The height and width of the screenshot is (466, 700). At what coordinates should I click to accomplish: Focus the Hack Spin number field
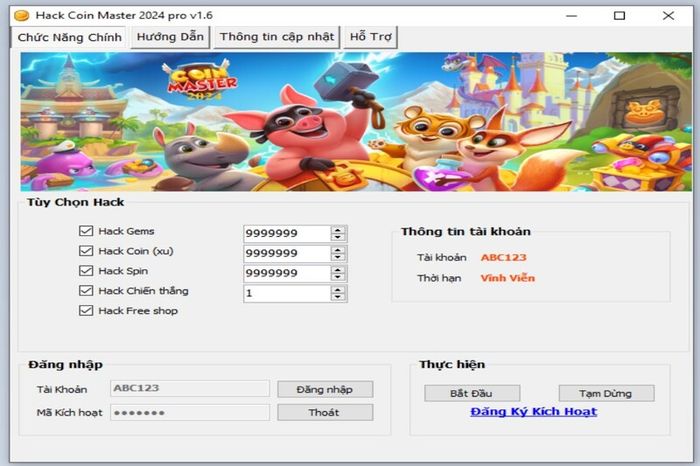pos(287,273)
